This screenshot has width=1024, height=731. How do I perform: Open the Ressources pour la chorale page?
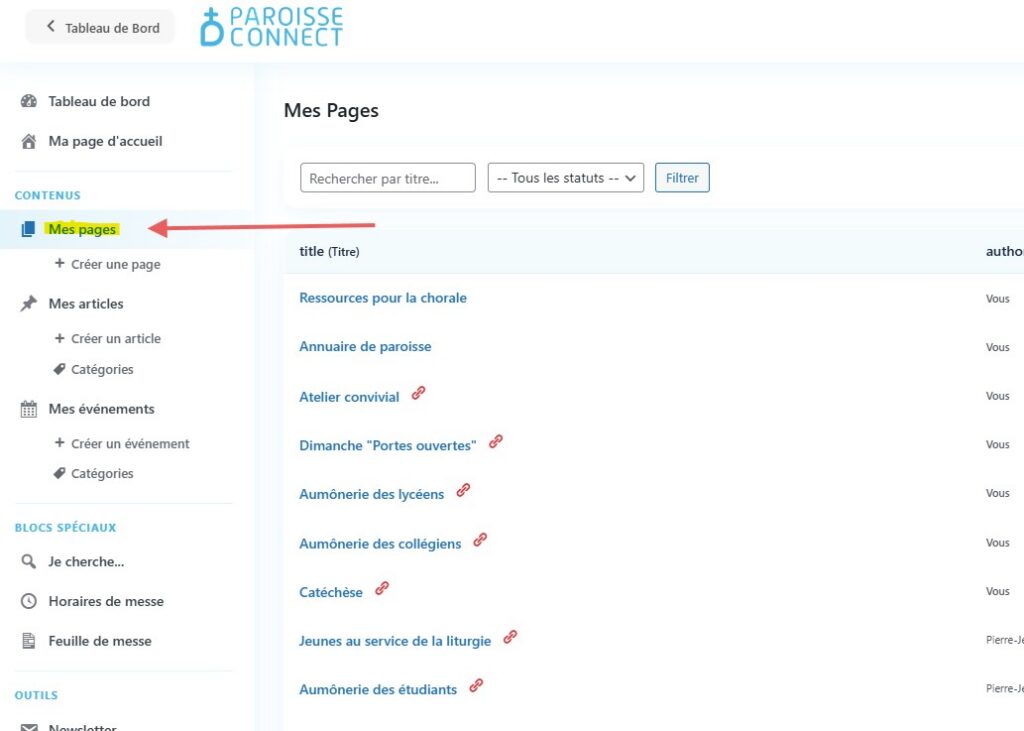[x=382, y=298]
